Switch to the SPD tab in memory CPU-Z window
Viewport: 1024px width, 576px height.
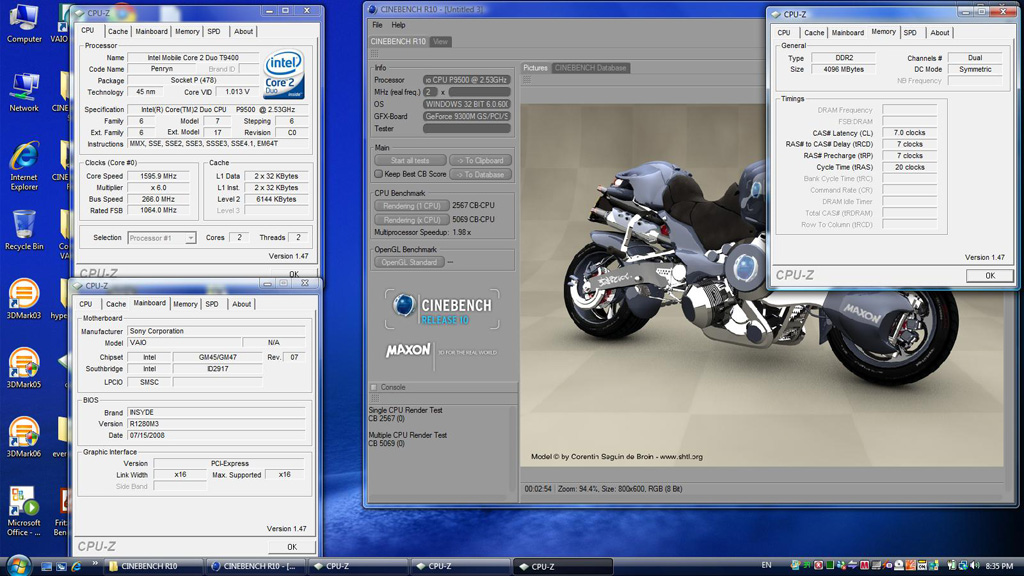[910, 32]
